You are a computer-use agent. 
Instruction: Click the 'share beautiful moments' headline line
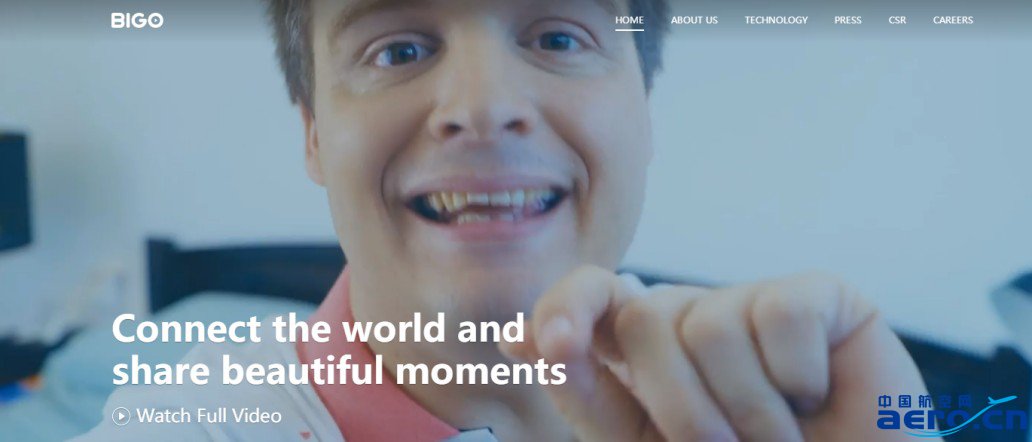pyautogui.click(x=339, y=370)
